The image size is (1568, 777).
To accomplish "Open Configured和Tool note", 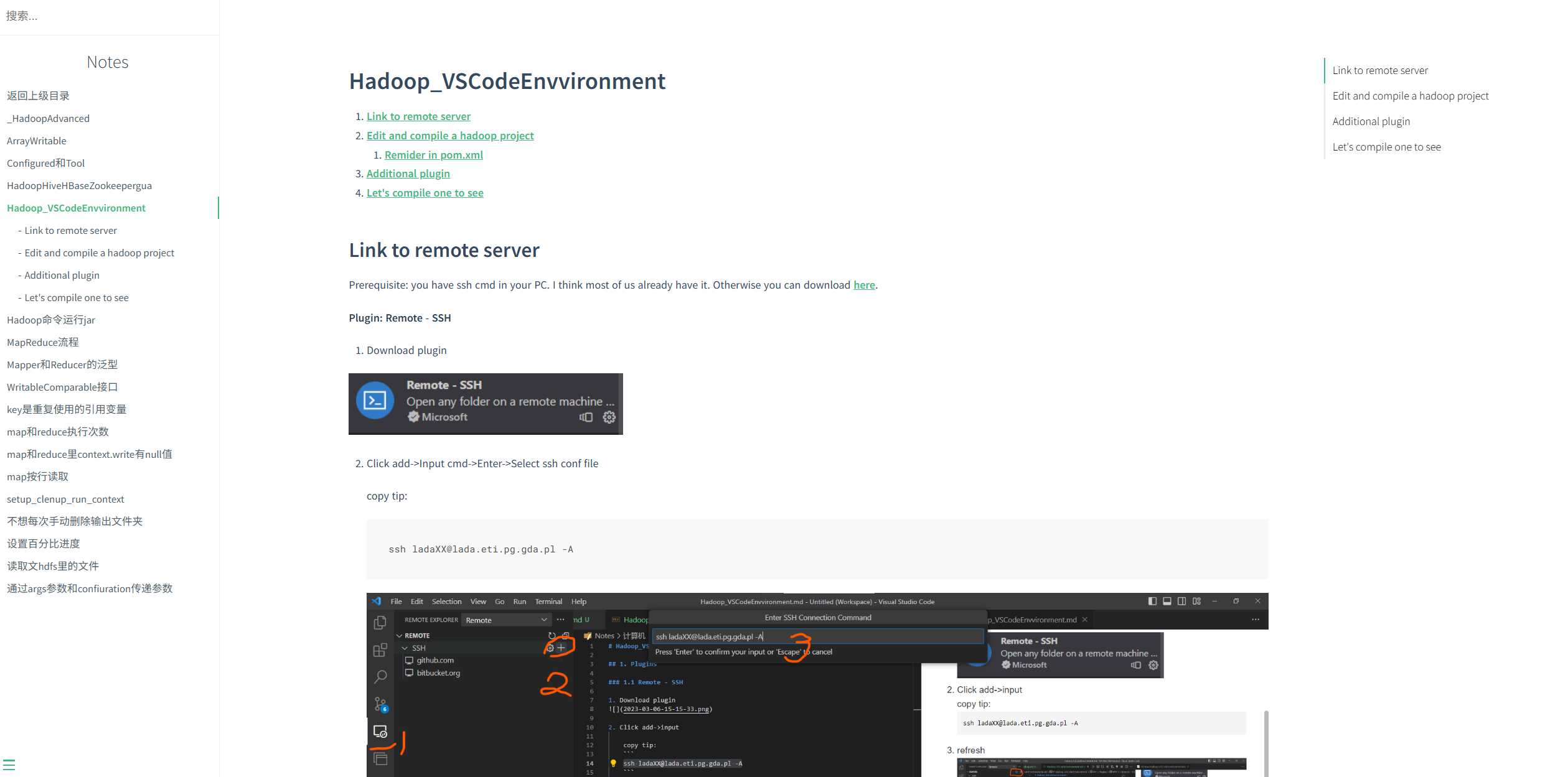I will click(x=45, y=163).
